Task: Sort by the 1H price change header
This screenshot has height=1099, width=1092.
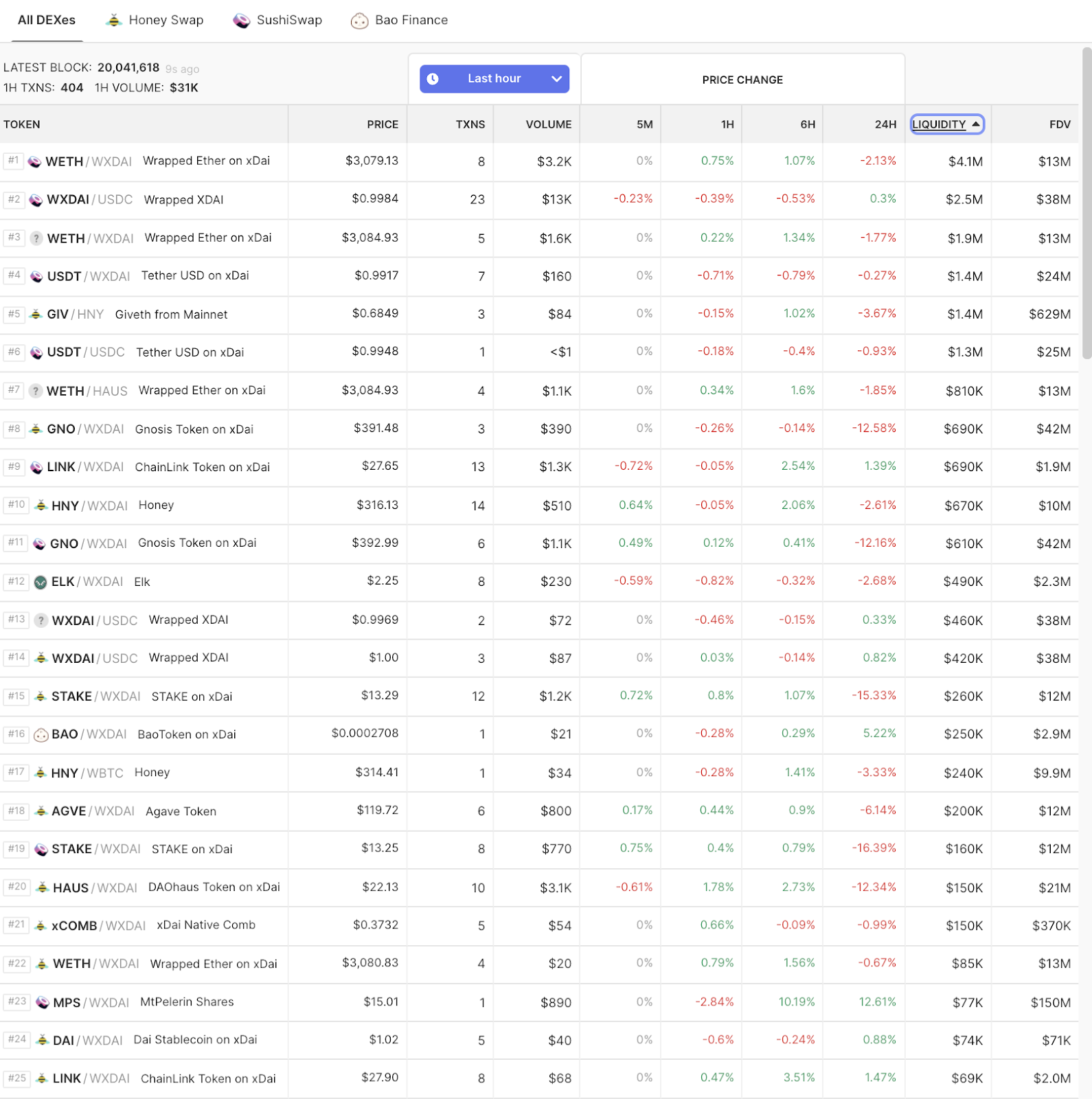Action: (727, 124)
